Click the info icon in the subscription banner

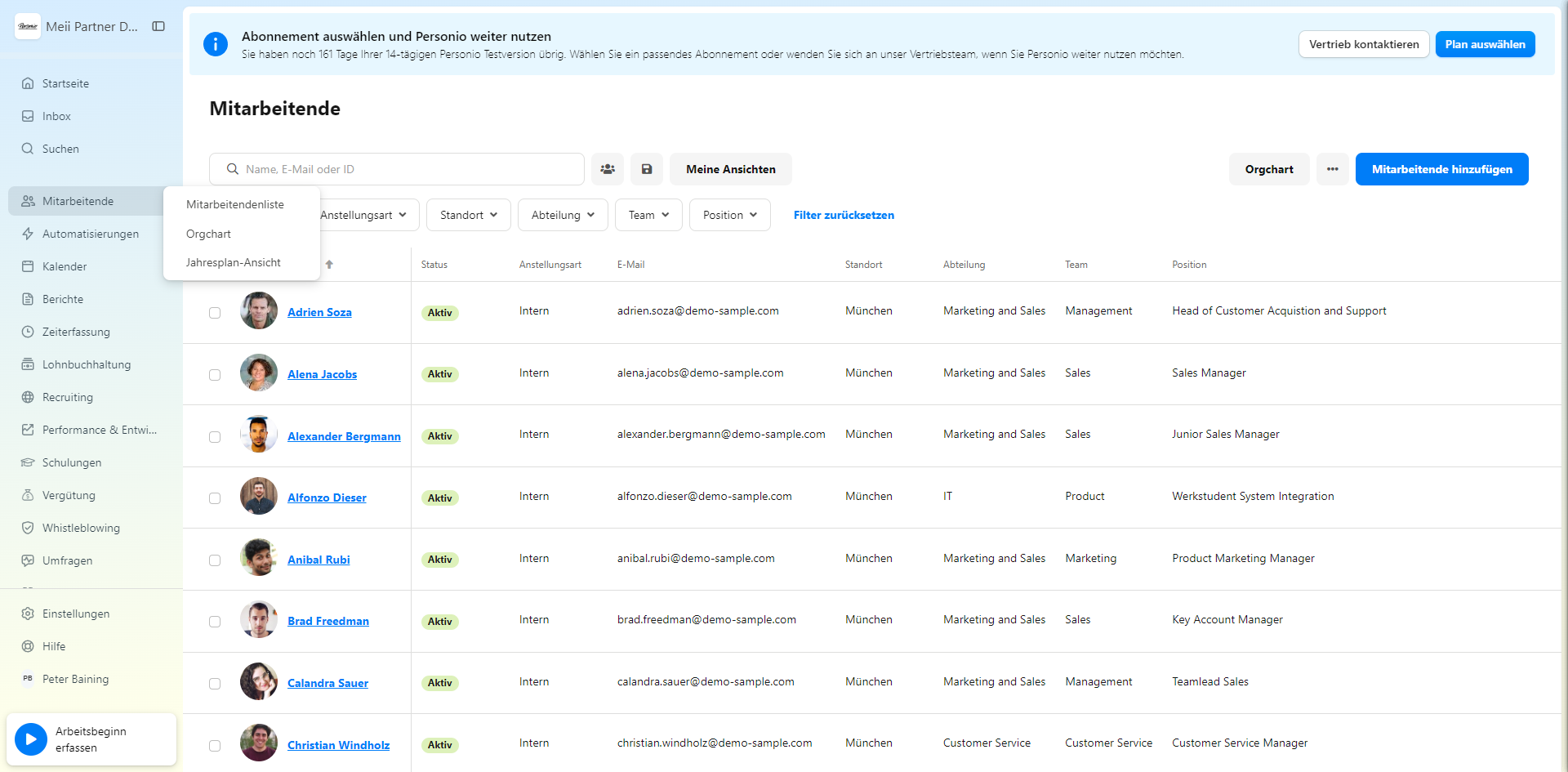[x=216, y=44]
